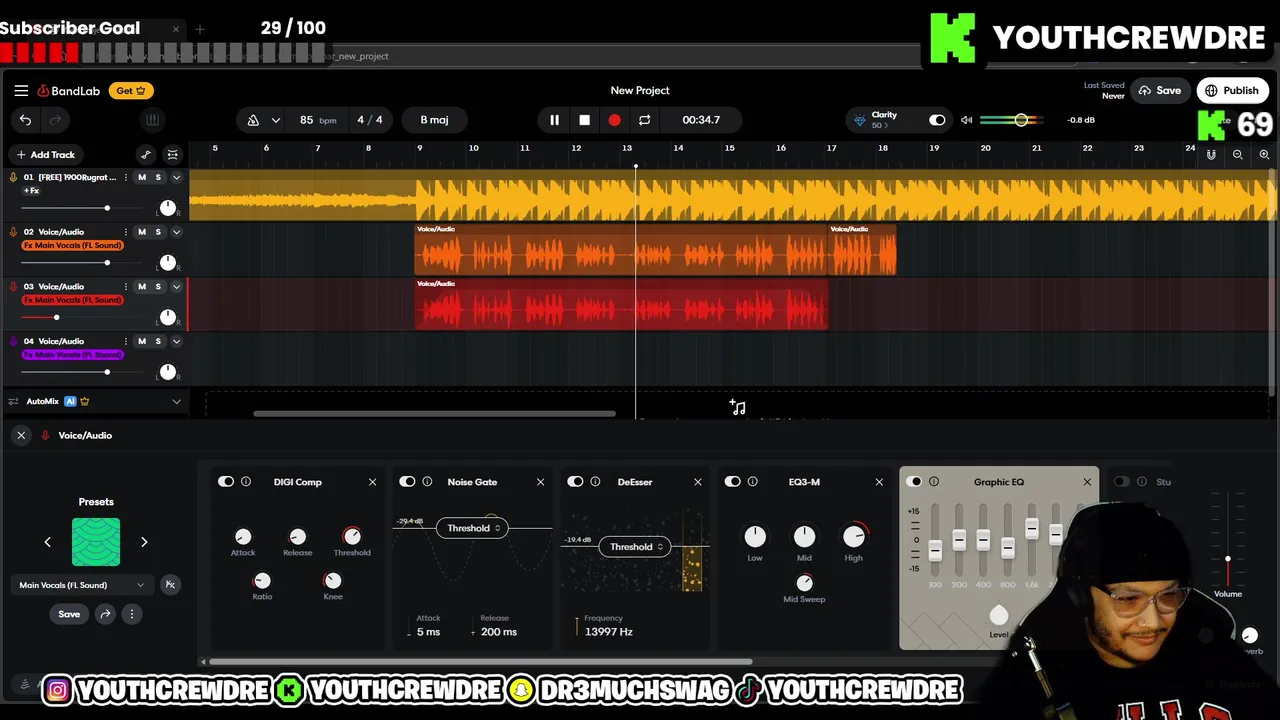This screenshot has height=720, width=1280.
Task: Toggle loop cycle mode icon
Action: coord(644,120)
